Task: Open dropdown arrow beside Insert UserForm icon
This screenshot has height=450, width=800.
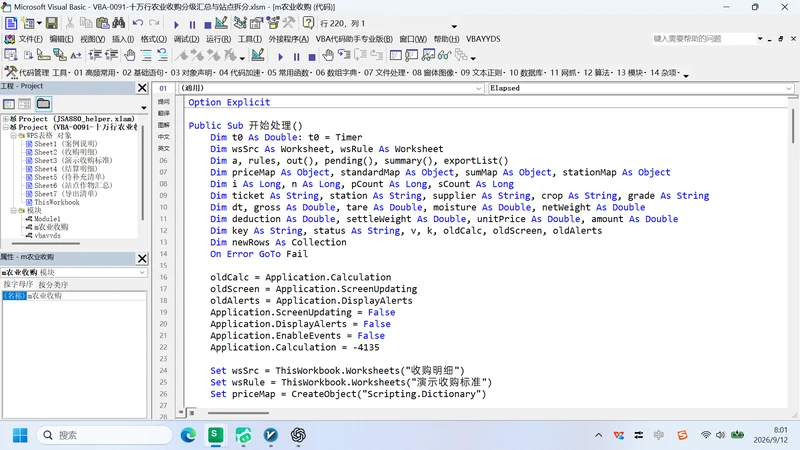Action: [x=39, y=23]
